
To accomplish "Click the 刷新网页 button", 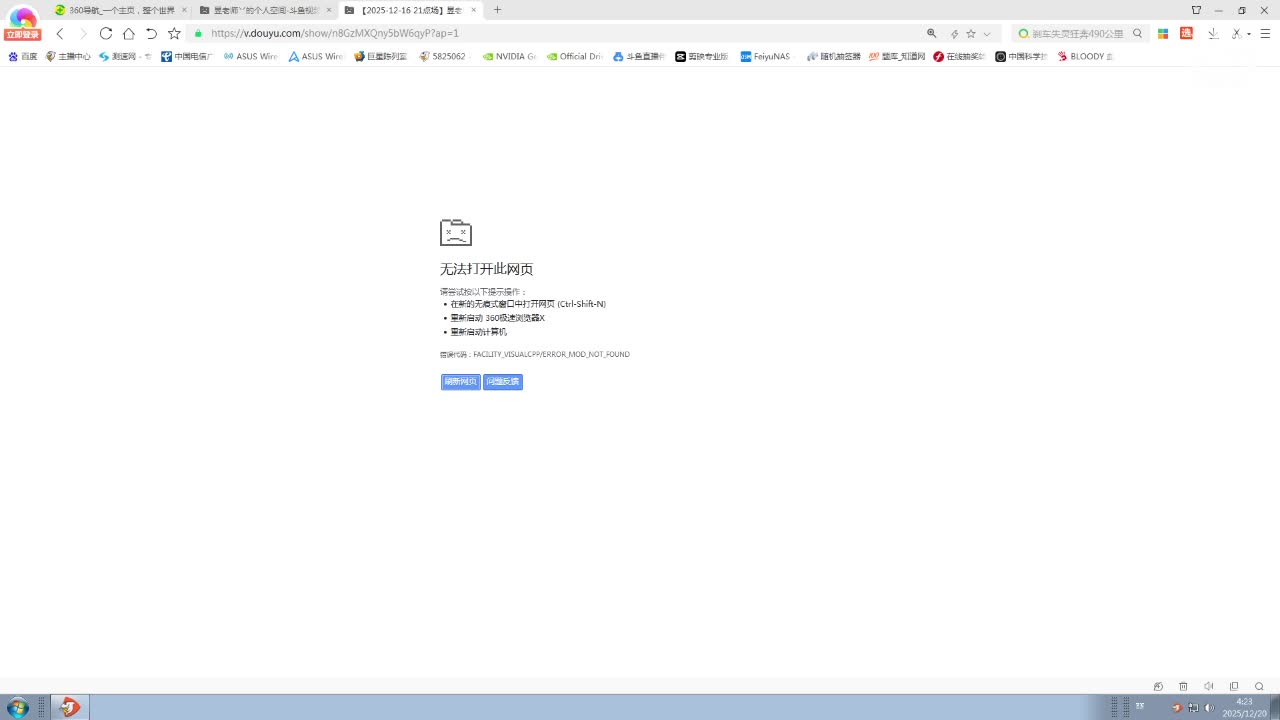I will [x=460, y=382].
